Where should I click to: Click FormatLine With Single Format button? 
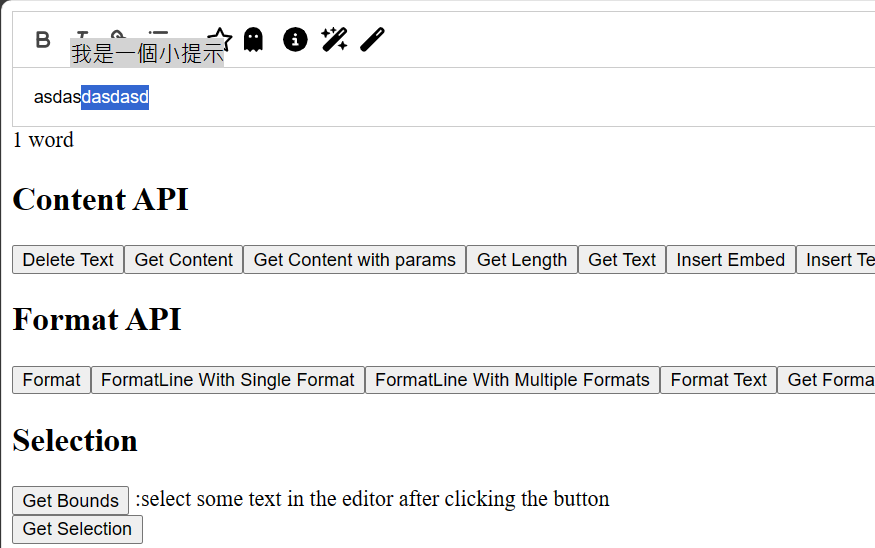[x=228, y=379]
